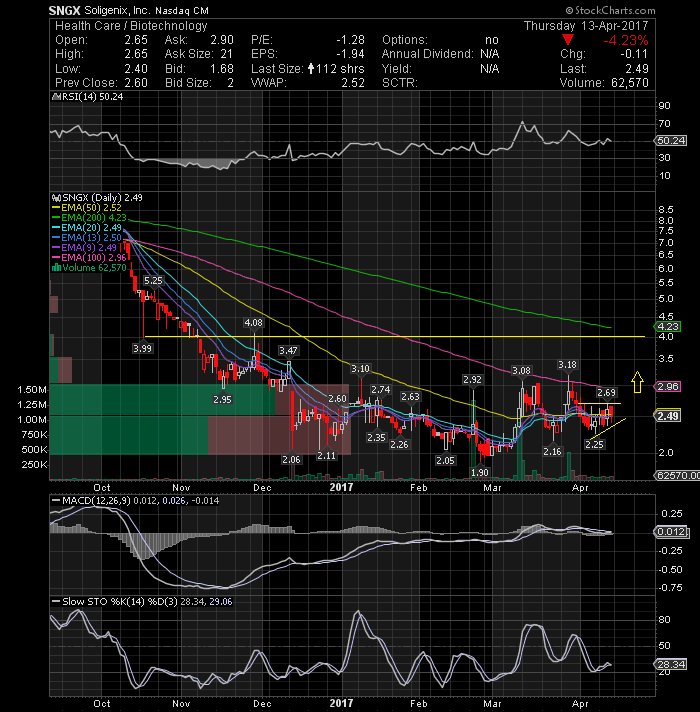Click the 2.69 price annotation

coord(606,392)
